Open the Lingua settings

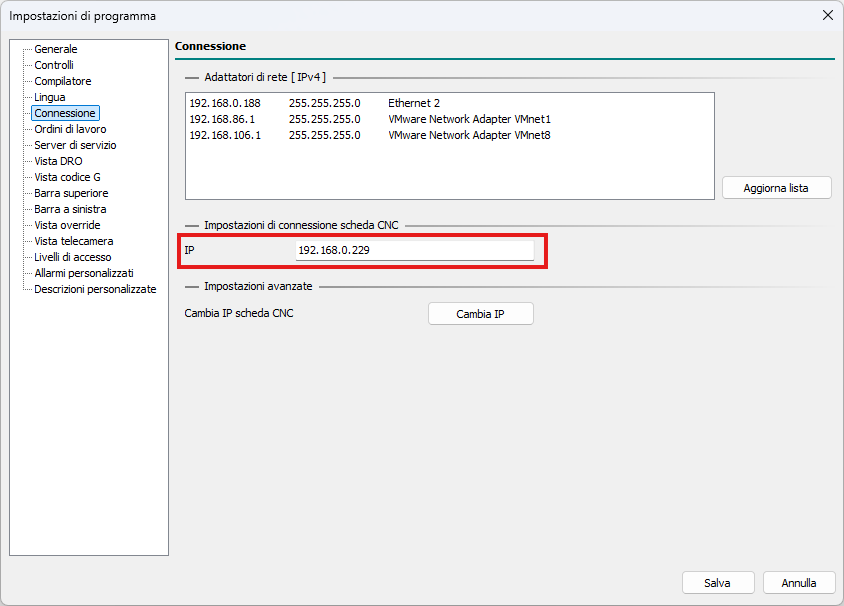49,97
